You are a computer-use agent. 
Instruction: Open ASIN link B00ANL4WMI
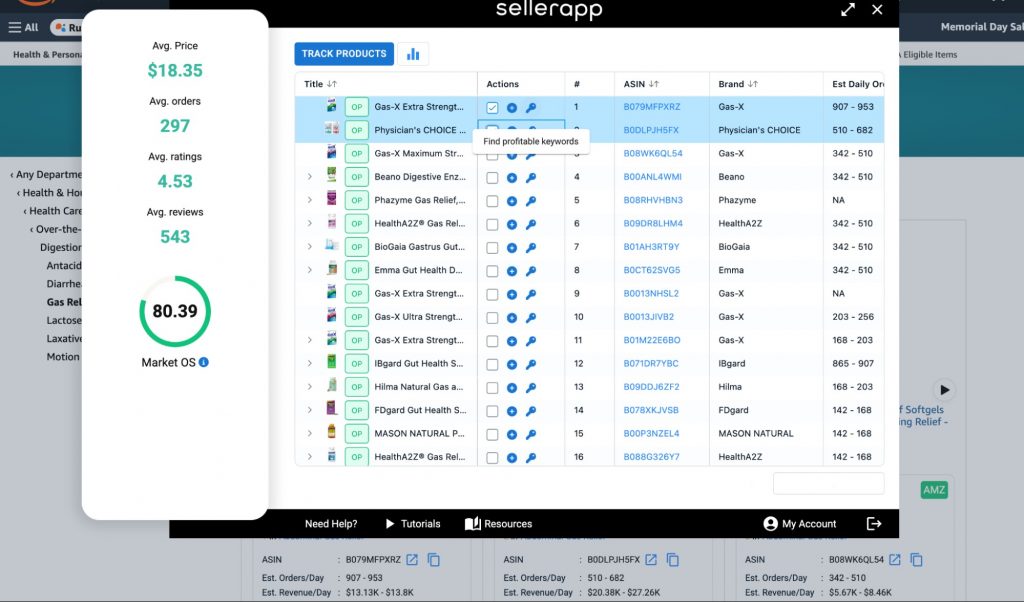pos(652,177)
